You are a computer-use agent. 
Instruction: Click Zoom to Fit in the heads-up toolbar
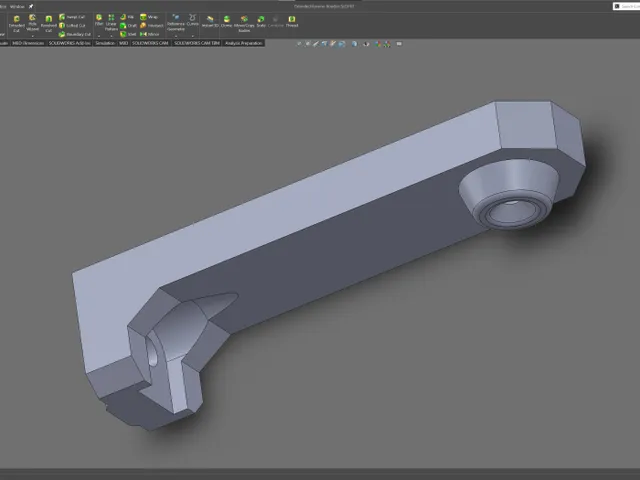(x=299, y=44)
